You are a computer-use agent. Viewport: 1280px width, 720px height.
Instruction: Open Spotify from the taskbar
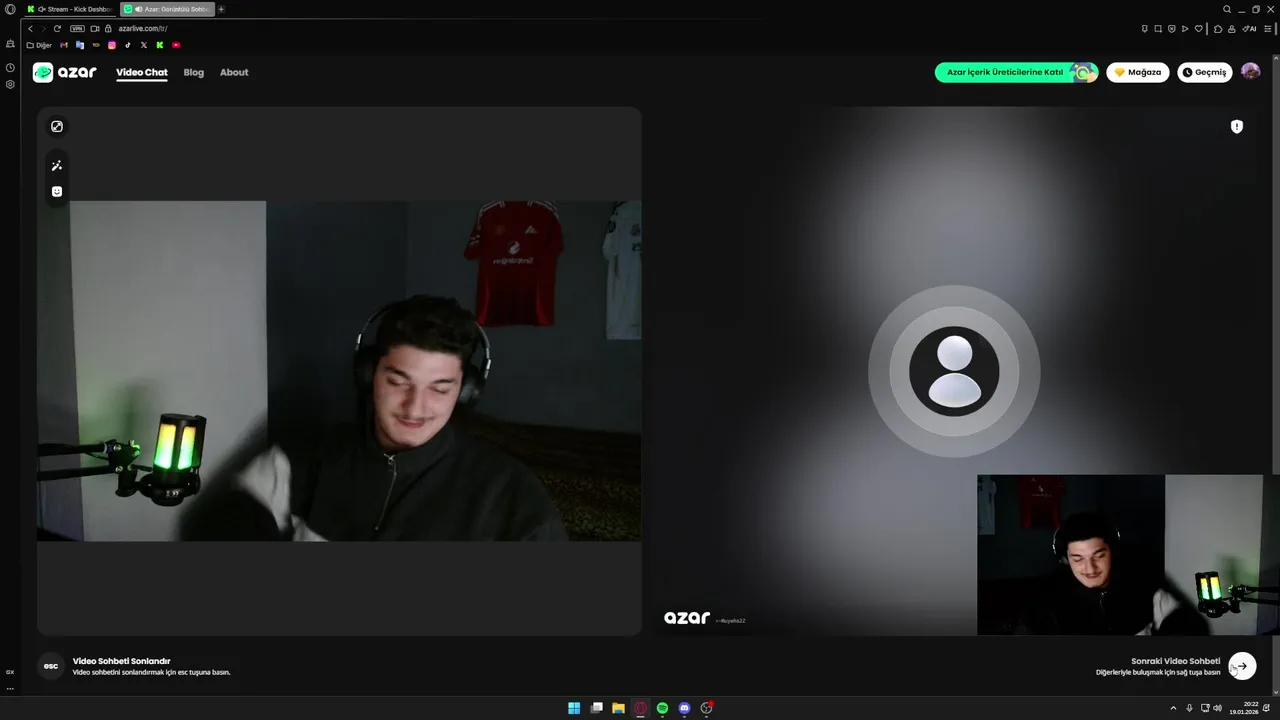pos(662,708)
